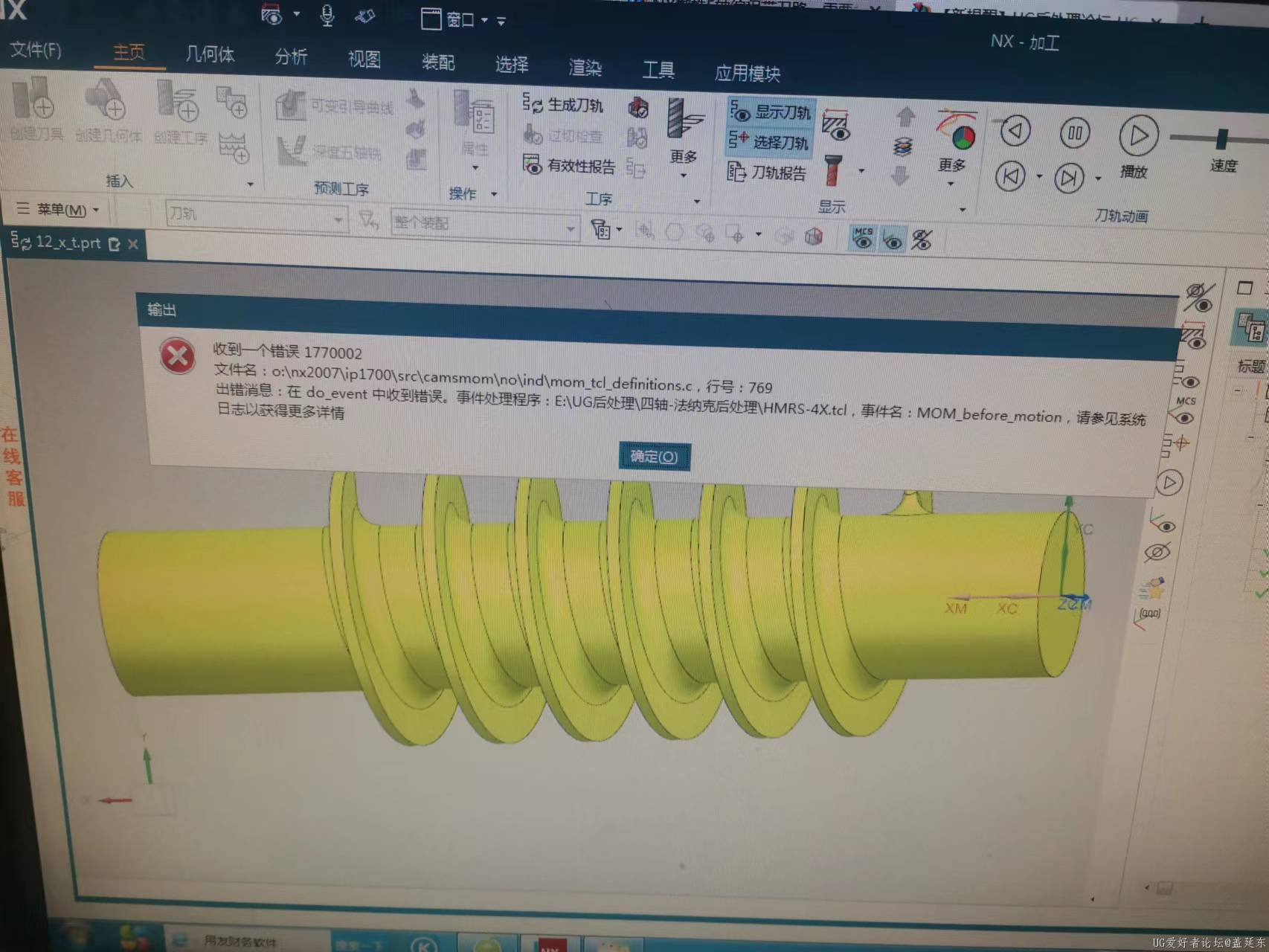This screenshot has width=1269, height=952.
Task: Click the percent hide/show toolbar icon
Action: (x=922, y=240)
